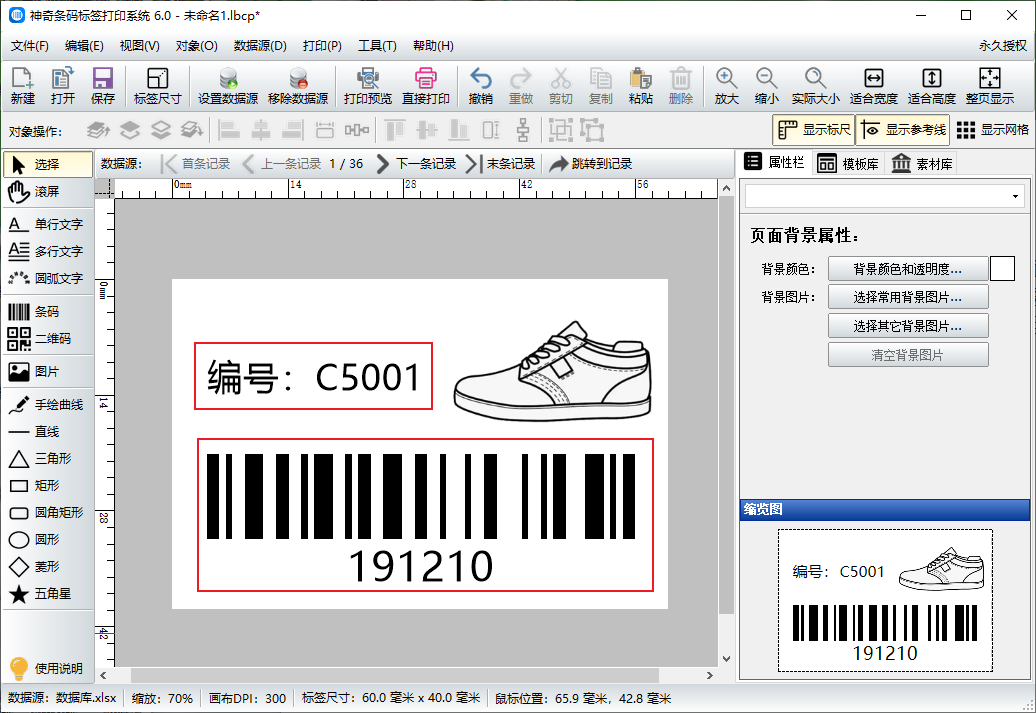Viewport: 1036px width, 713px height.
Task: Paste clipboard content with 粘贴
Action: click(640, 86)
